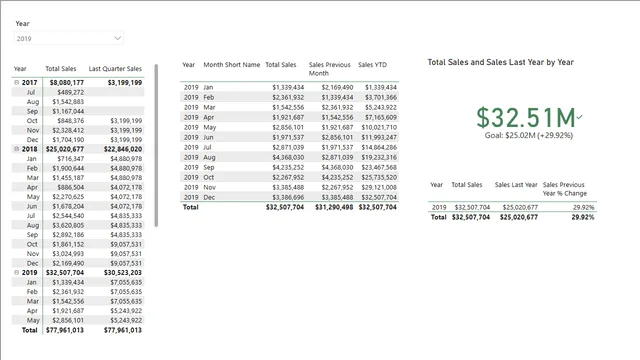This screenshot has height=360, width=640.
Task: Select 2019 Nov total sales $3,385,488
Action: click(x=288, y=187)
